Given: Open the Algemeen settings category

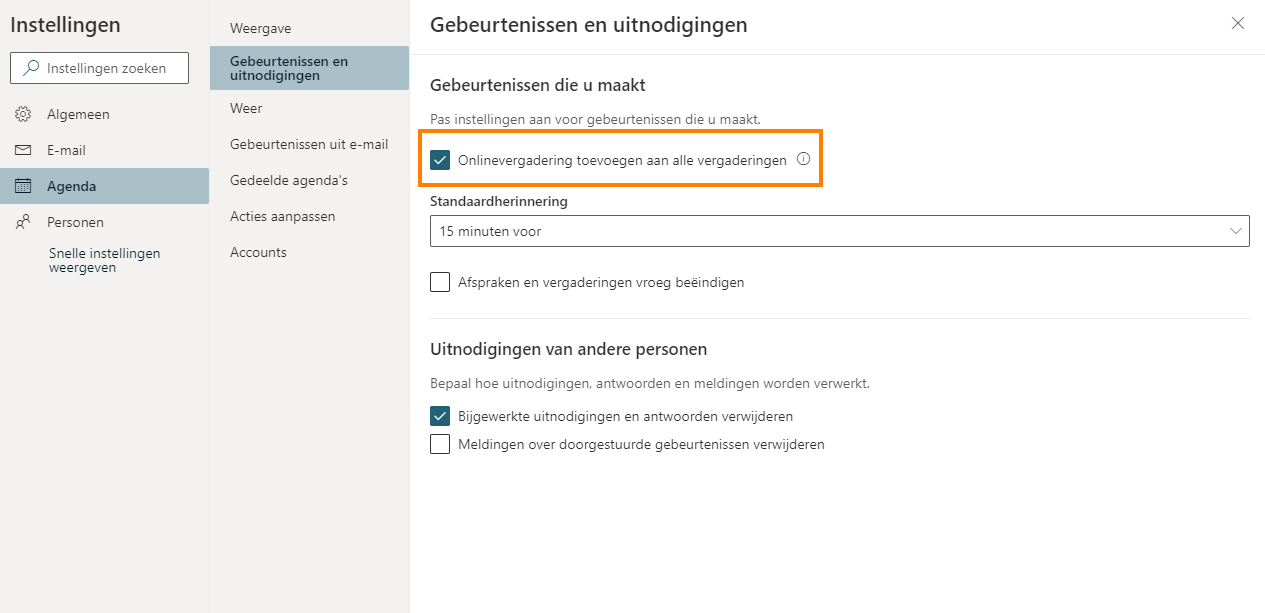Looking at the screenshot, I should click(105, 114).
